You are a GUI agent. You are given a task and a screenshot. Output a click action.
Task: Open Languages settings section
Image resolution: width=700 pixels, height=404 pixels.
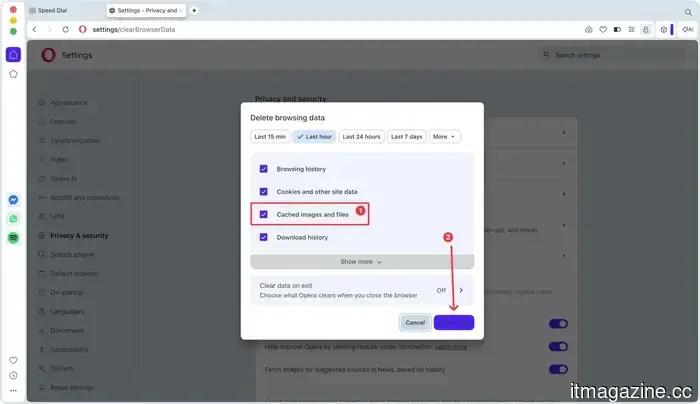[67, 311]
